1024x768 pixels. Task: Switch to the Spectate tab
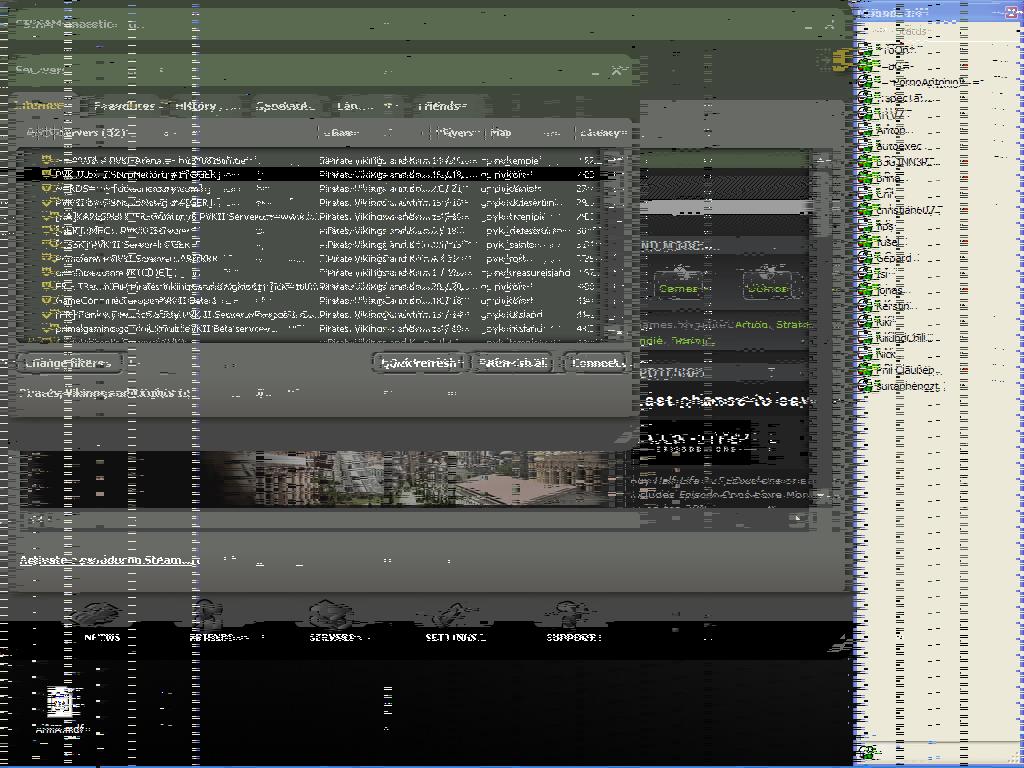[x=285, y=106]
